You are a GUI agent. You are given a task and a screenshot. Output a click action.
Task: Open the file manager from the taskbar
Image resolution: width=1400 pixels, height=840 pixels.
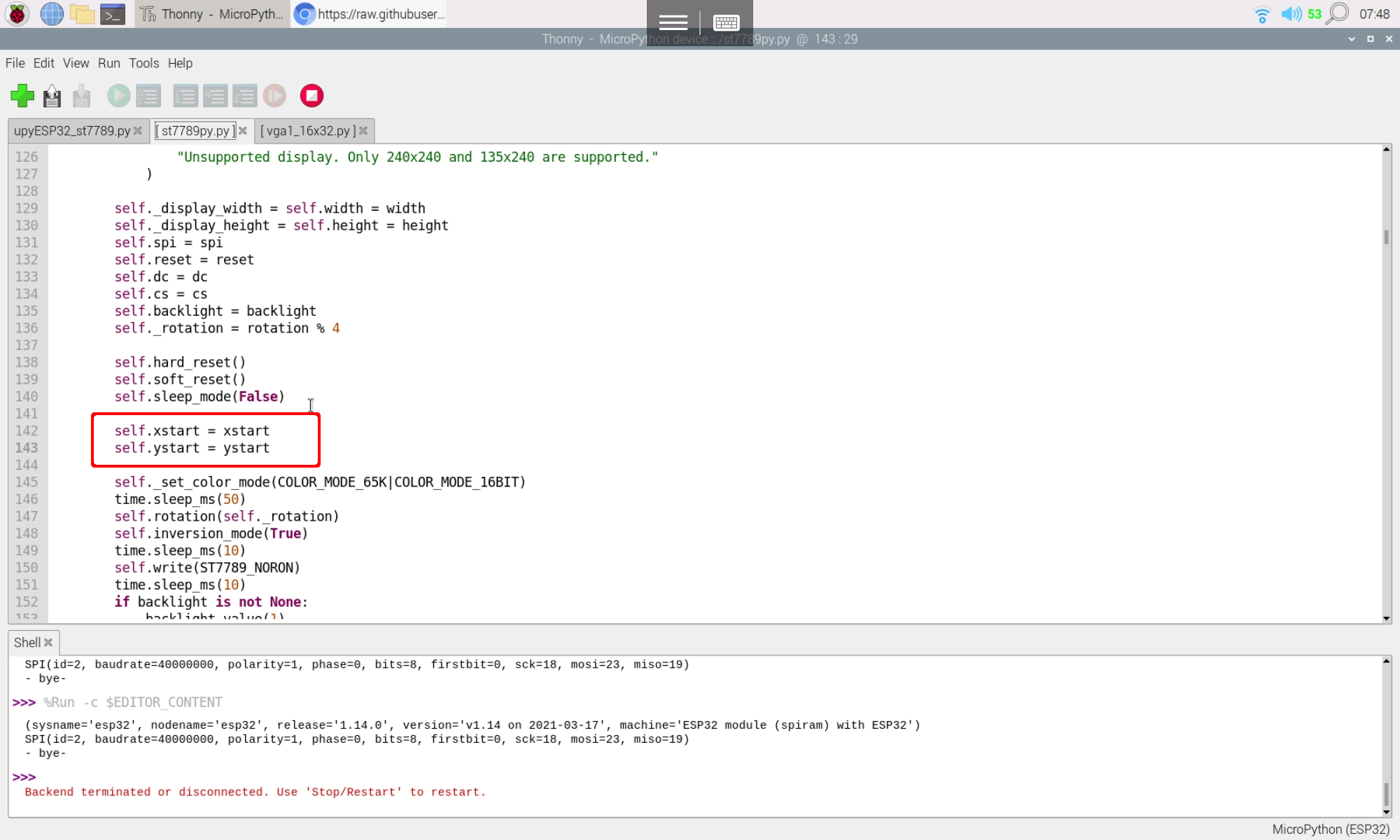82,13
